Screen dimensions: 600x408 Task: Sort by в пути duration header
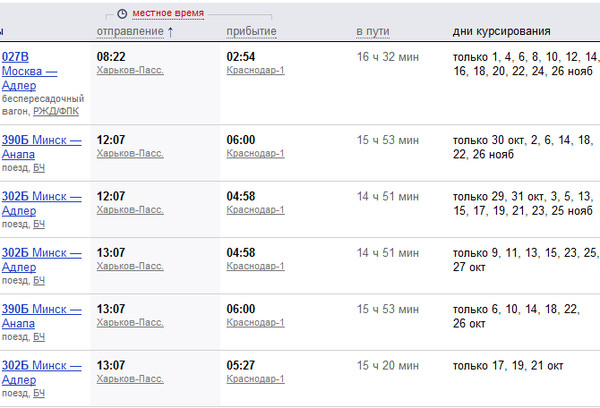[373, 31]
